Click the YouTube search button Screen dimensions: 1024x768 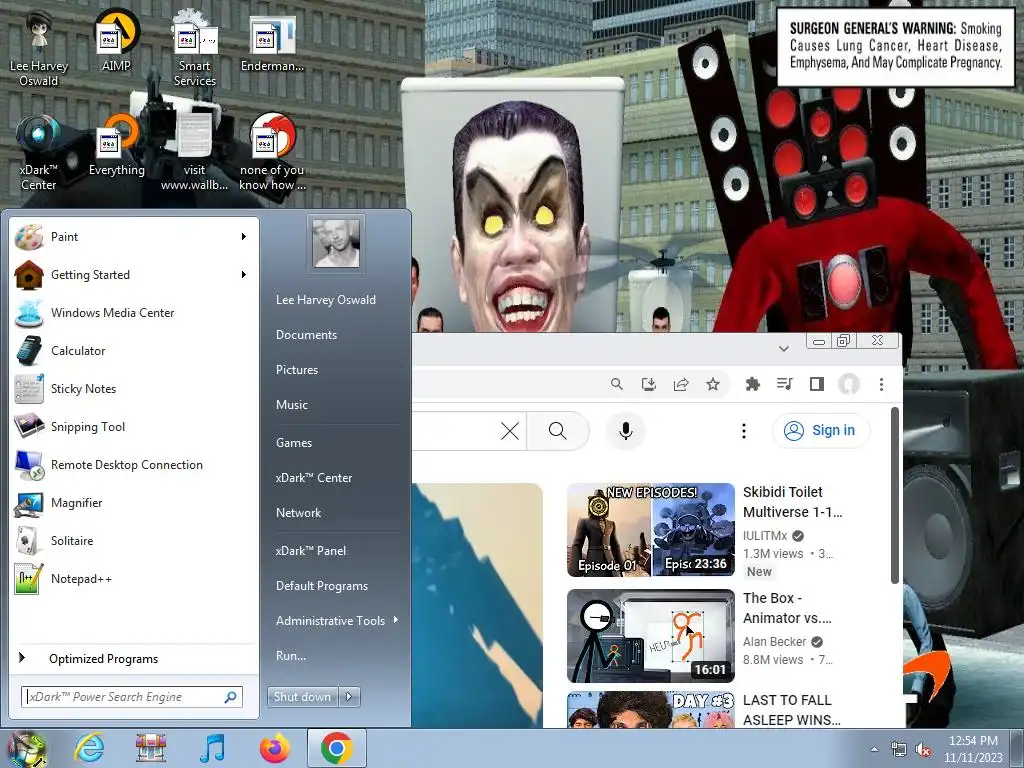pyautogui.click(x=558, y=430)
